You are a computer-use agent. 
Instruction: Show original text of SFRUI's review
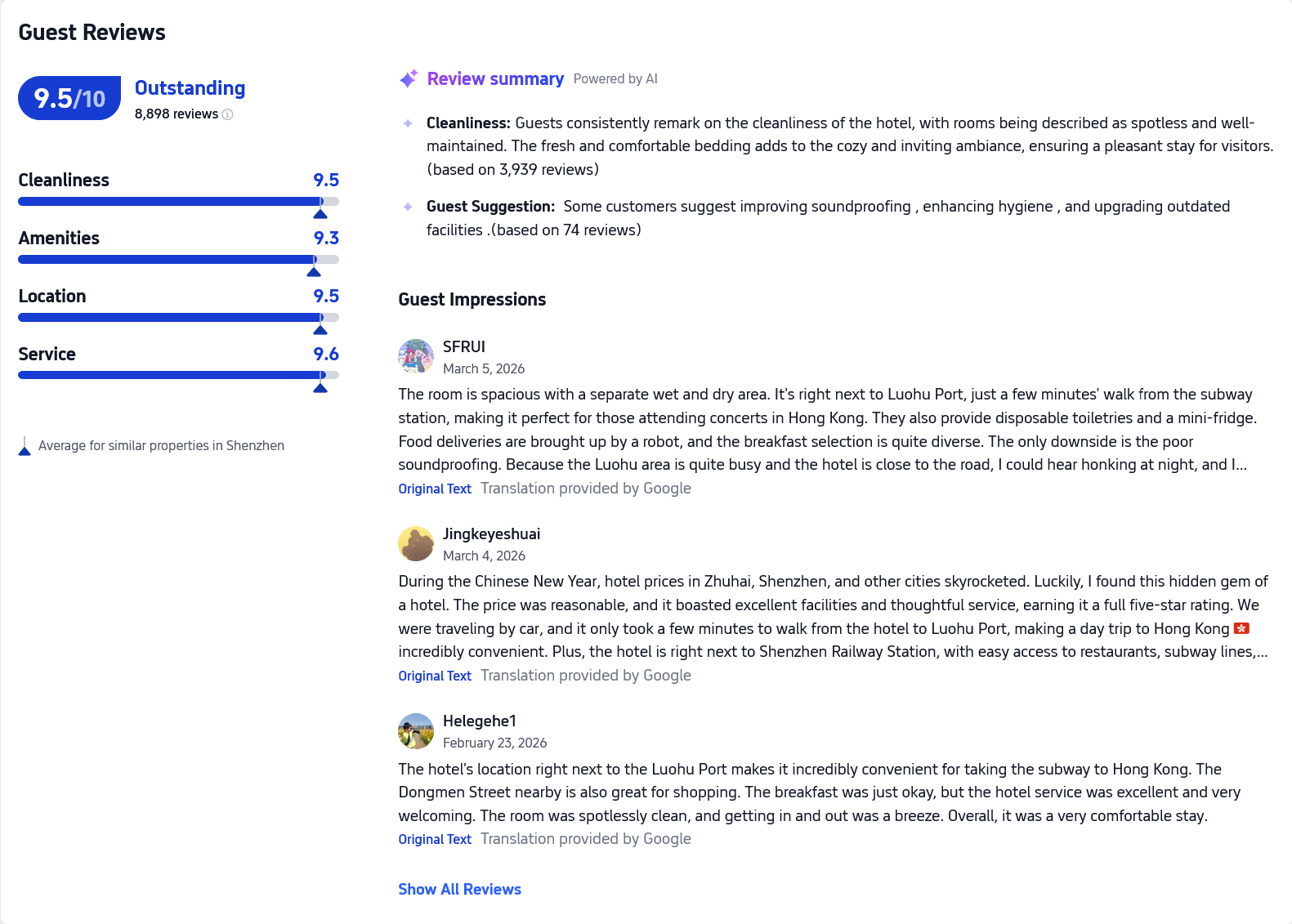point(435,489)
